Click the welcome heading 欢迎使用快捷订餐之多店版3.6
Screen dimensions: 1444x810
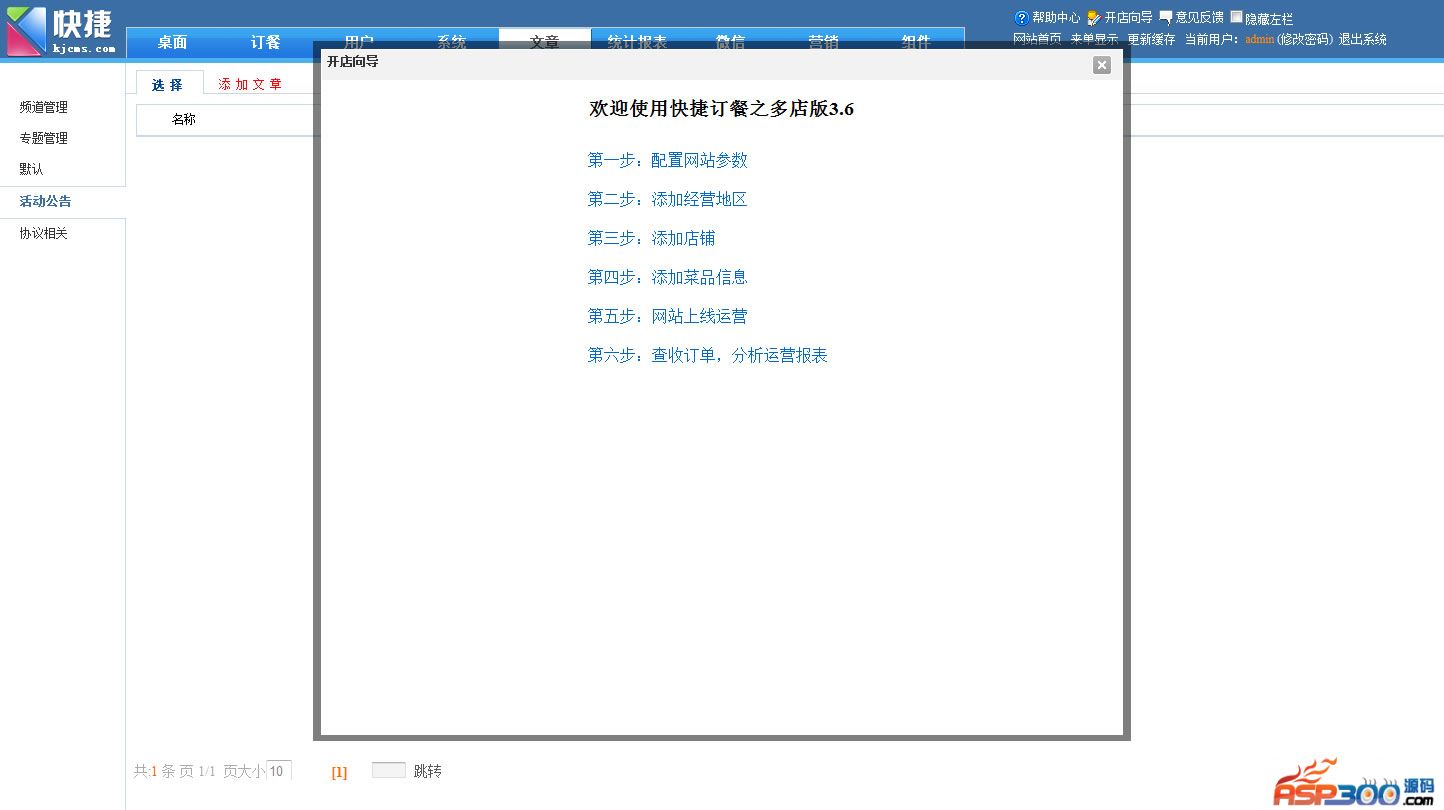pos(722,109)
